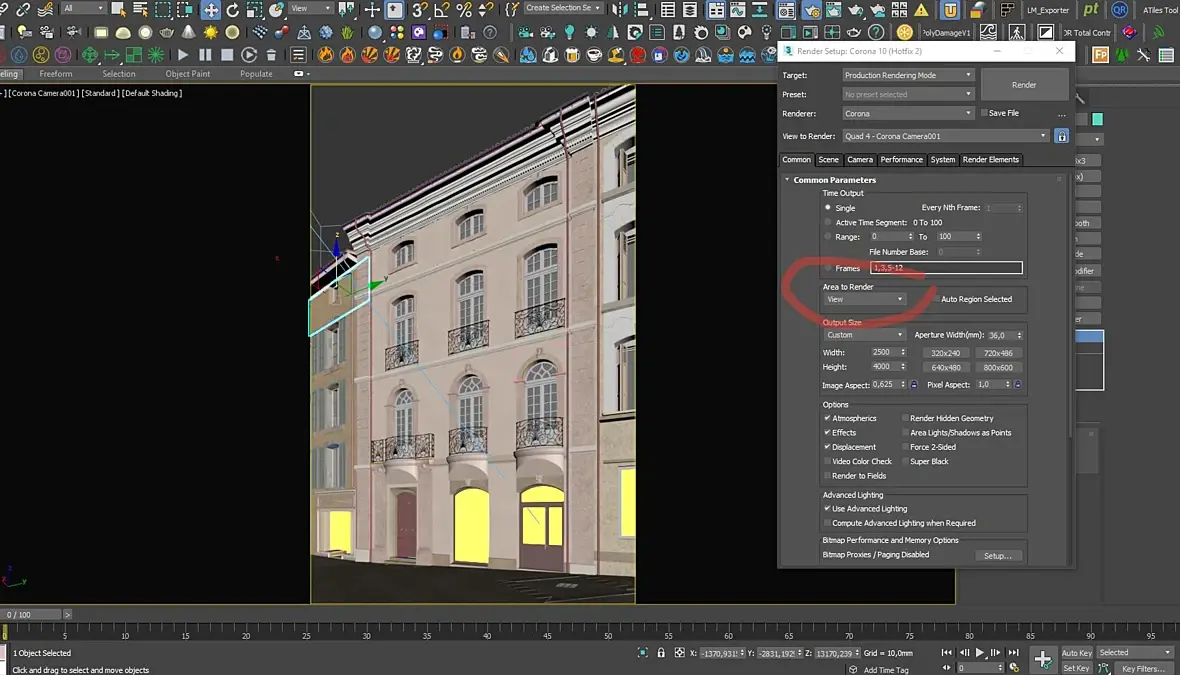This screenshot has height=675, width=1180.
Task: Toggle Angle Snap in the toolbar
Action: (x=440, y=10)
